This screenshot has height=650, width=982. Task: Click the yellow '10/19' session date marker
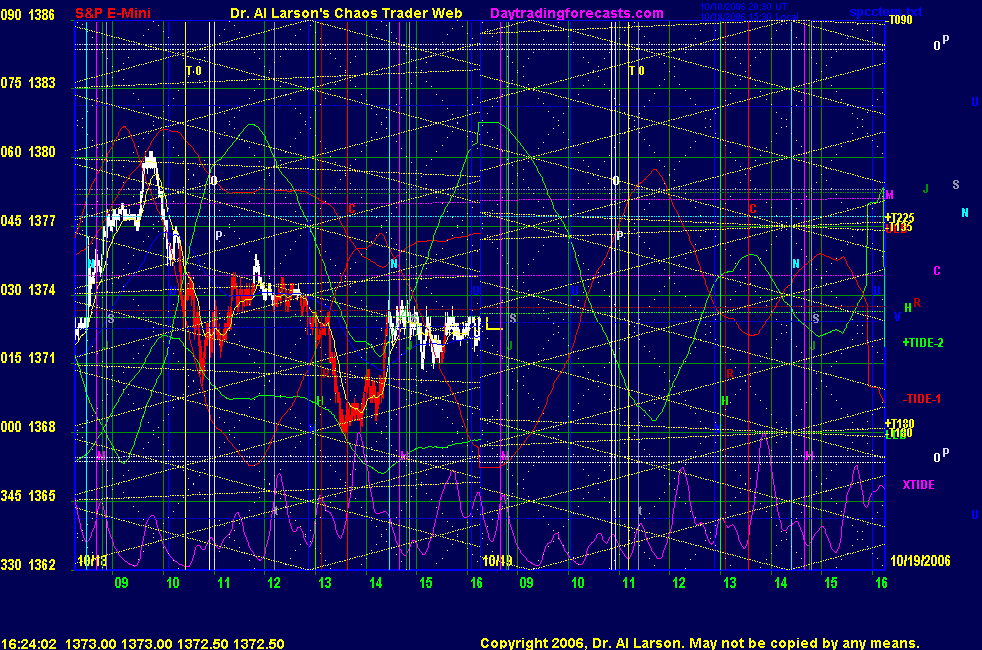pyautogui.click(x=497, y=560)
